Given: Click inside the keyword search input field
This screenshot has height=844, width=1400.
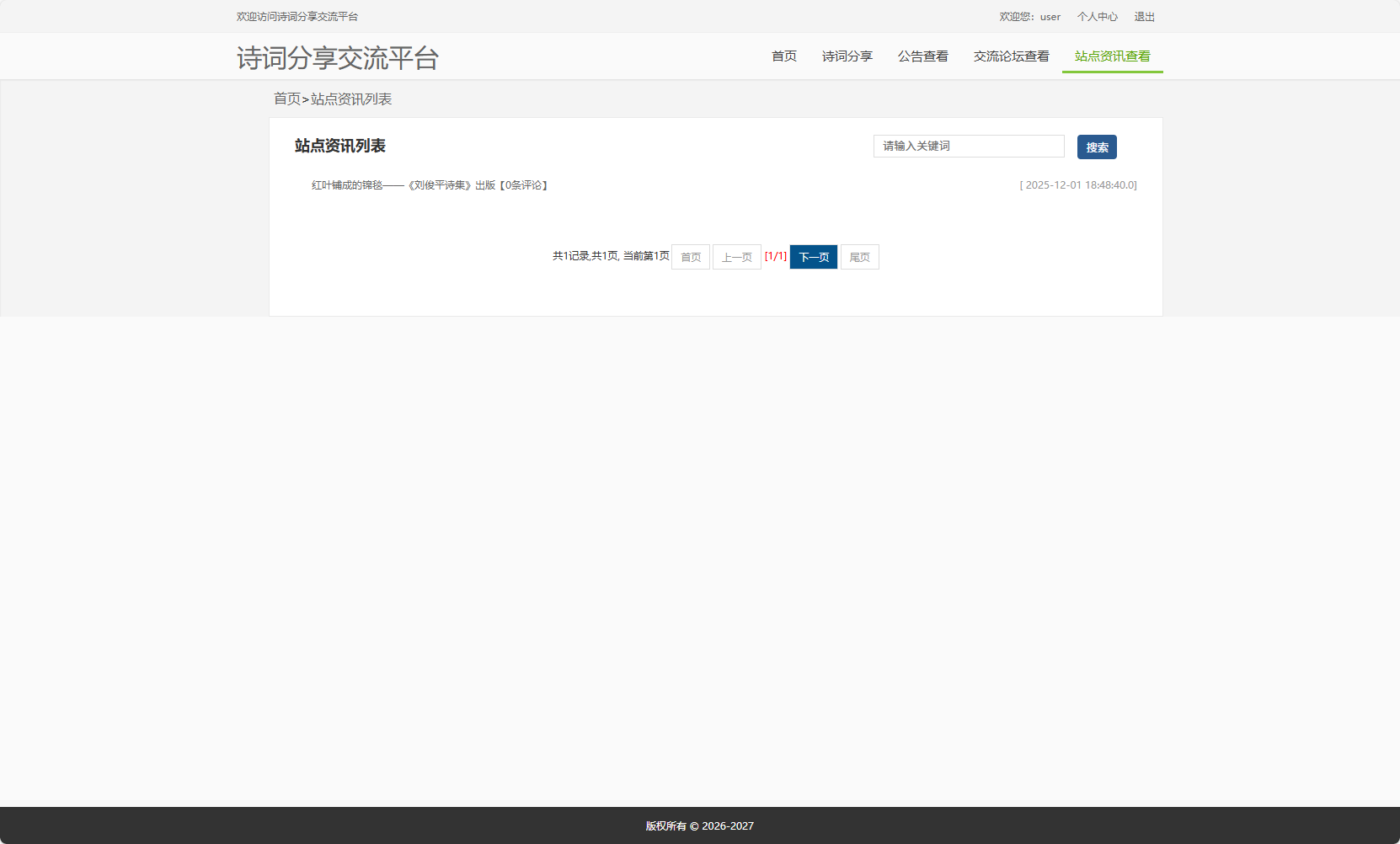Looking at the screenshot, I should [x=968, y=146].
